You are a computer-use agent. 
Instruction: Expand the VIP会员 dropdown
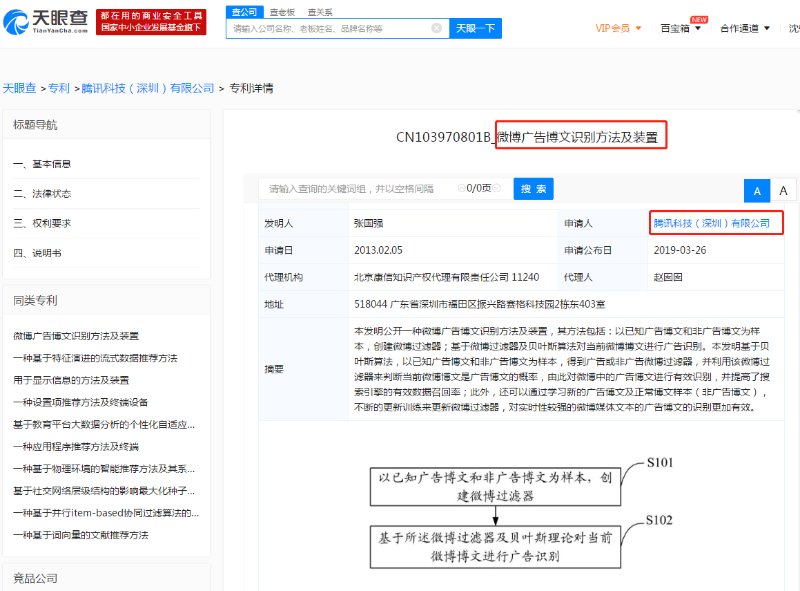click(618, 28)
